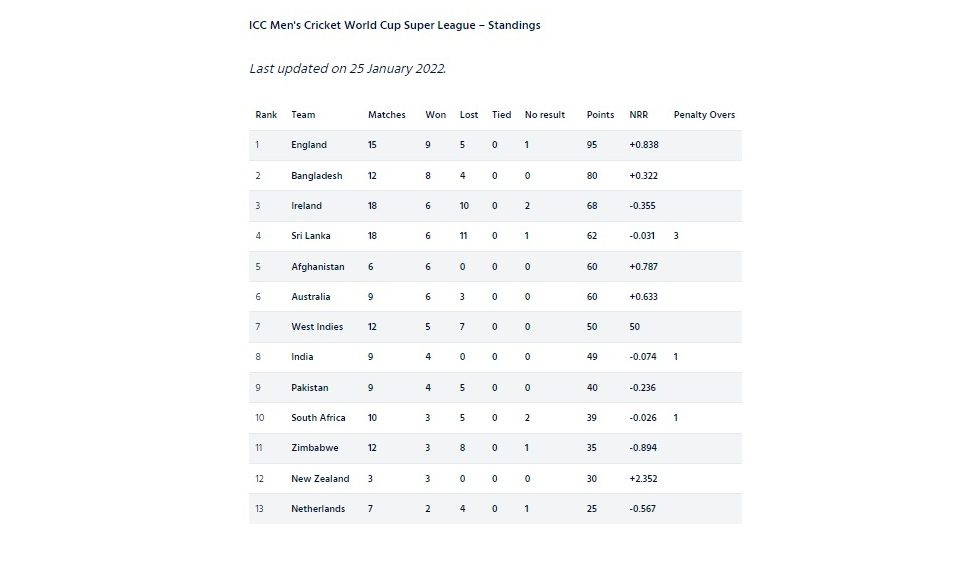Image resolution: width=963 pixels, height=570 pixels.
Task: Click the Super League Standings title
Action: [x=394, y=25]
